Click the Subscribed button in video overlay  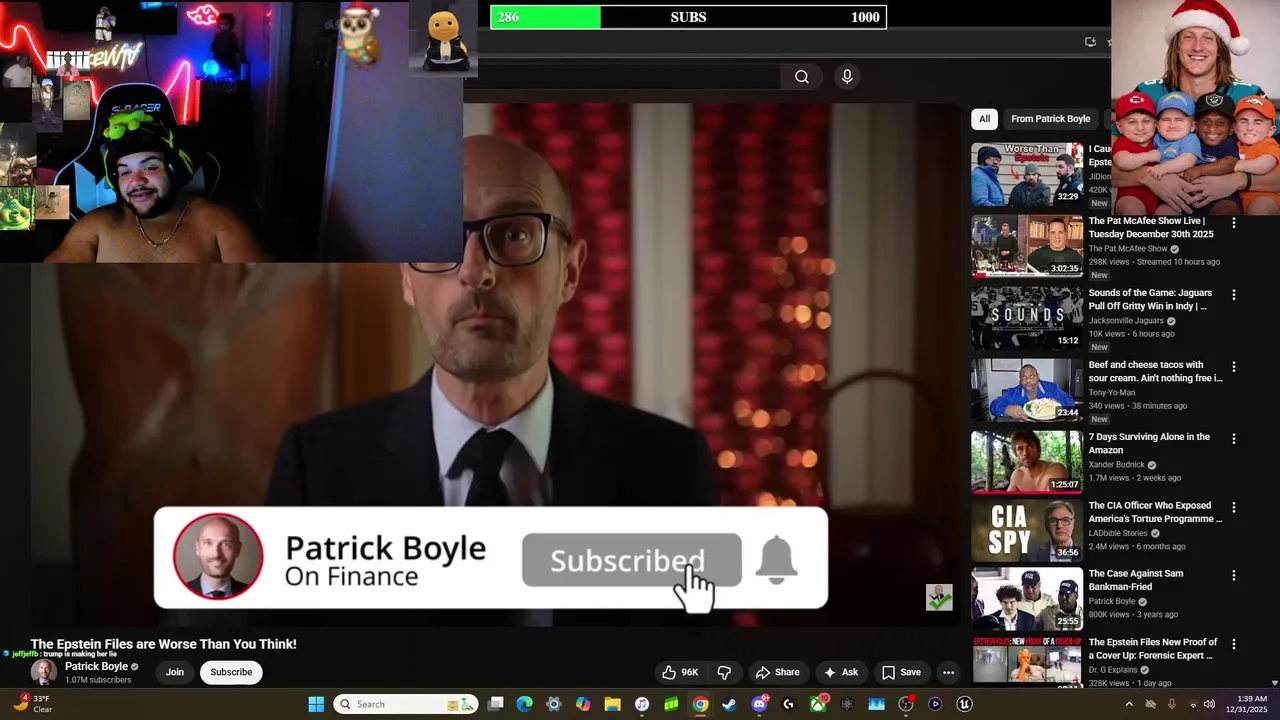coord(631,560)
